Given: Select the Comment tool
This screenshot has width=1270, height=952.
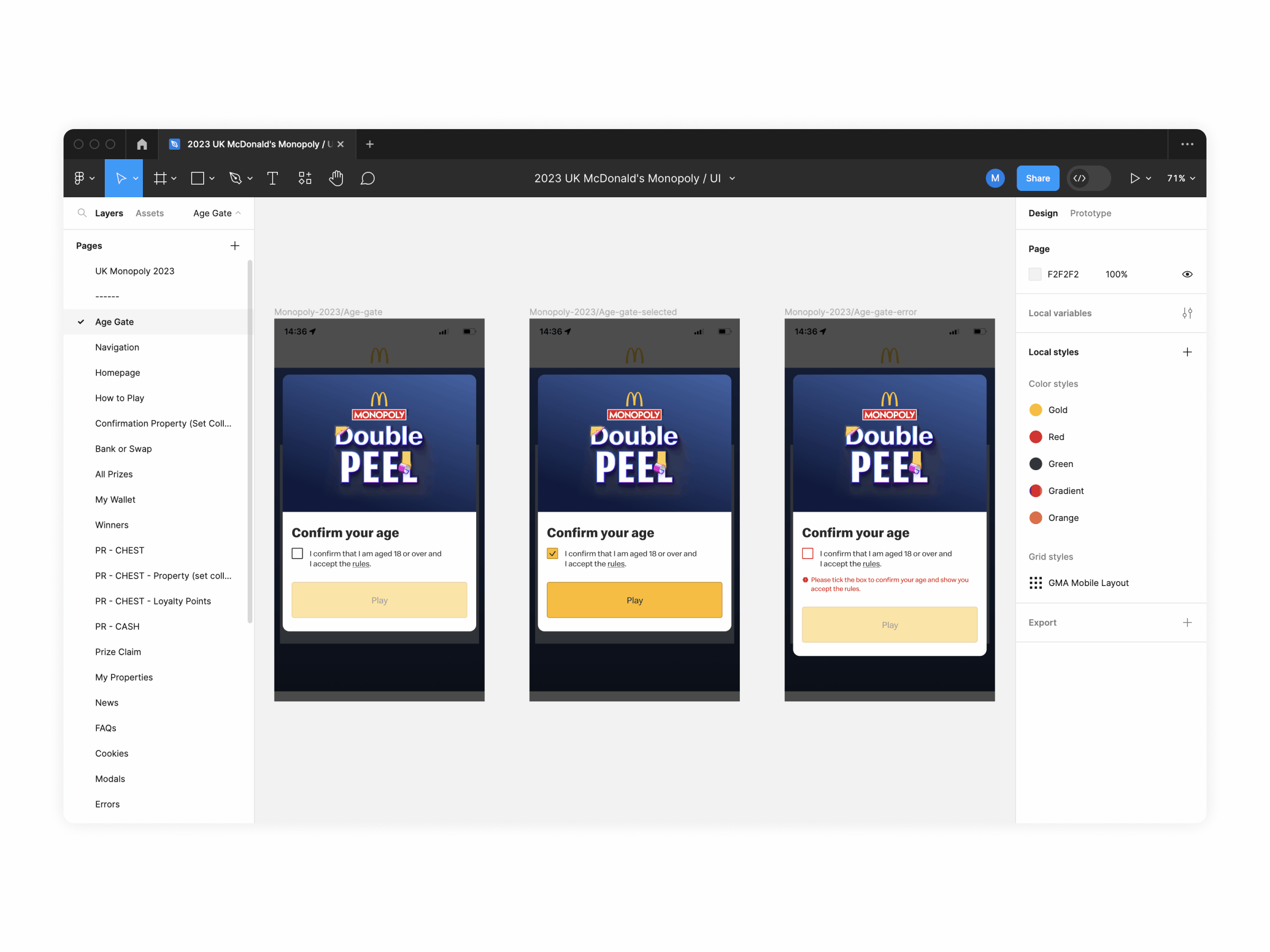Looking at the screenshot, I should [367, 178].
